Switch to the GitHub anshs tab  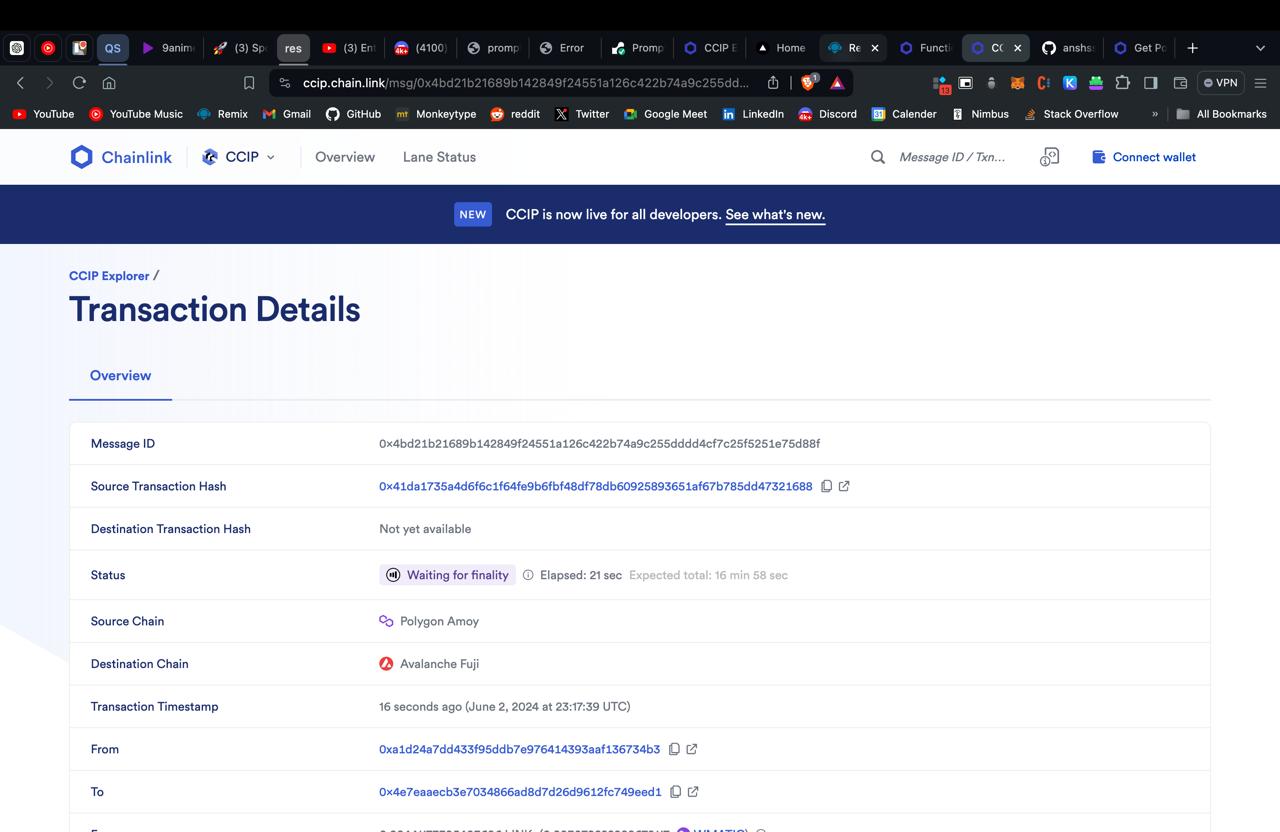(1068, 48)
